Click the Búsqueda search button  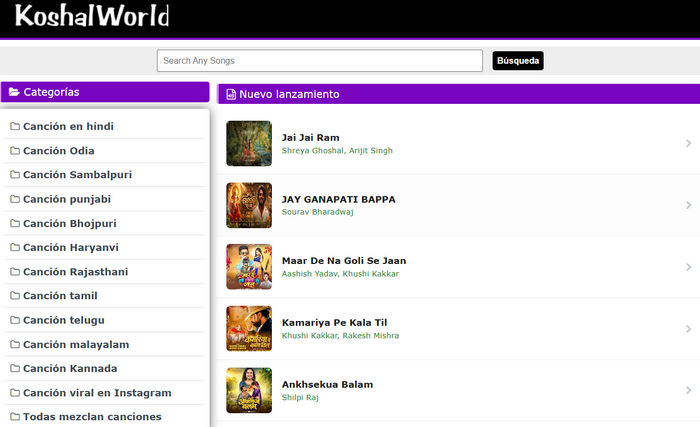tap(518, 61)
